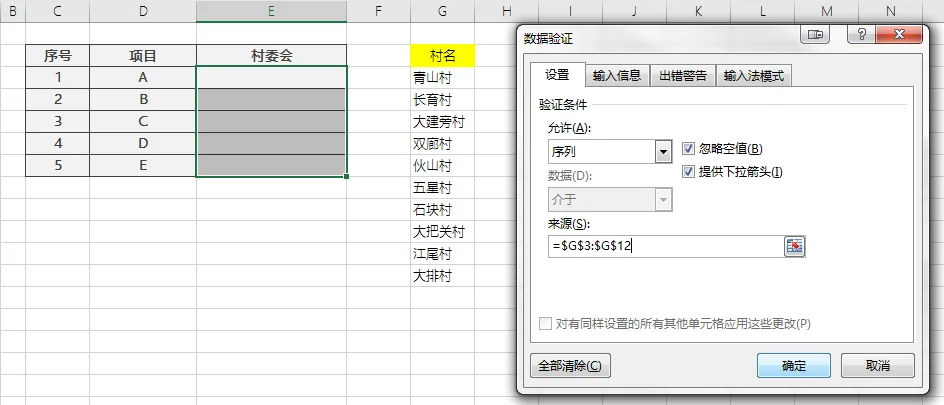
Task: Click the 序号 cell containing 1
Action: coord(57,78)
